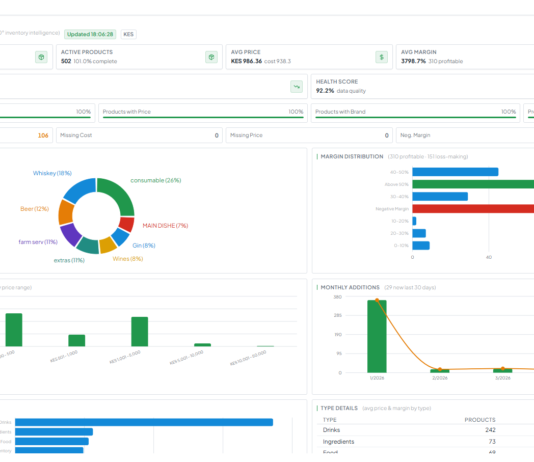Click the Type Details heading
Image resolution: width=534 pixels, height=462 pixels.
(x=339, y=408)
